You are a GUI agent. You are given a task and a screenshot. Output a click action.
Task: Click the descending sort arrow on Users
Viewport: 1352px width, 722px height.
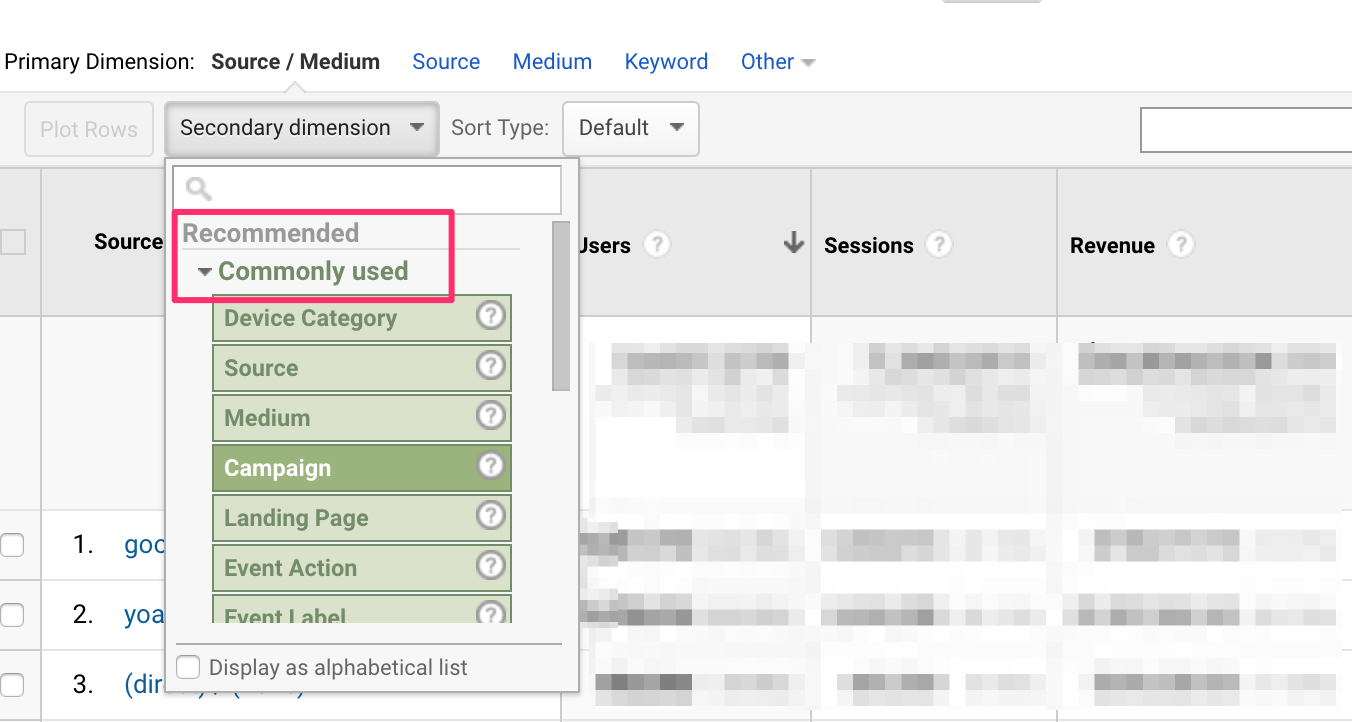click(792, 242)
